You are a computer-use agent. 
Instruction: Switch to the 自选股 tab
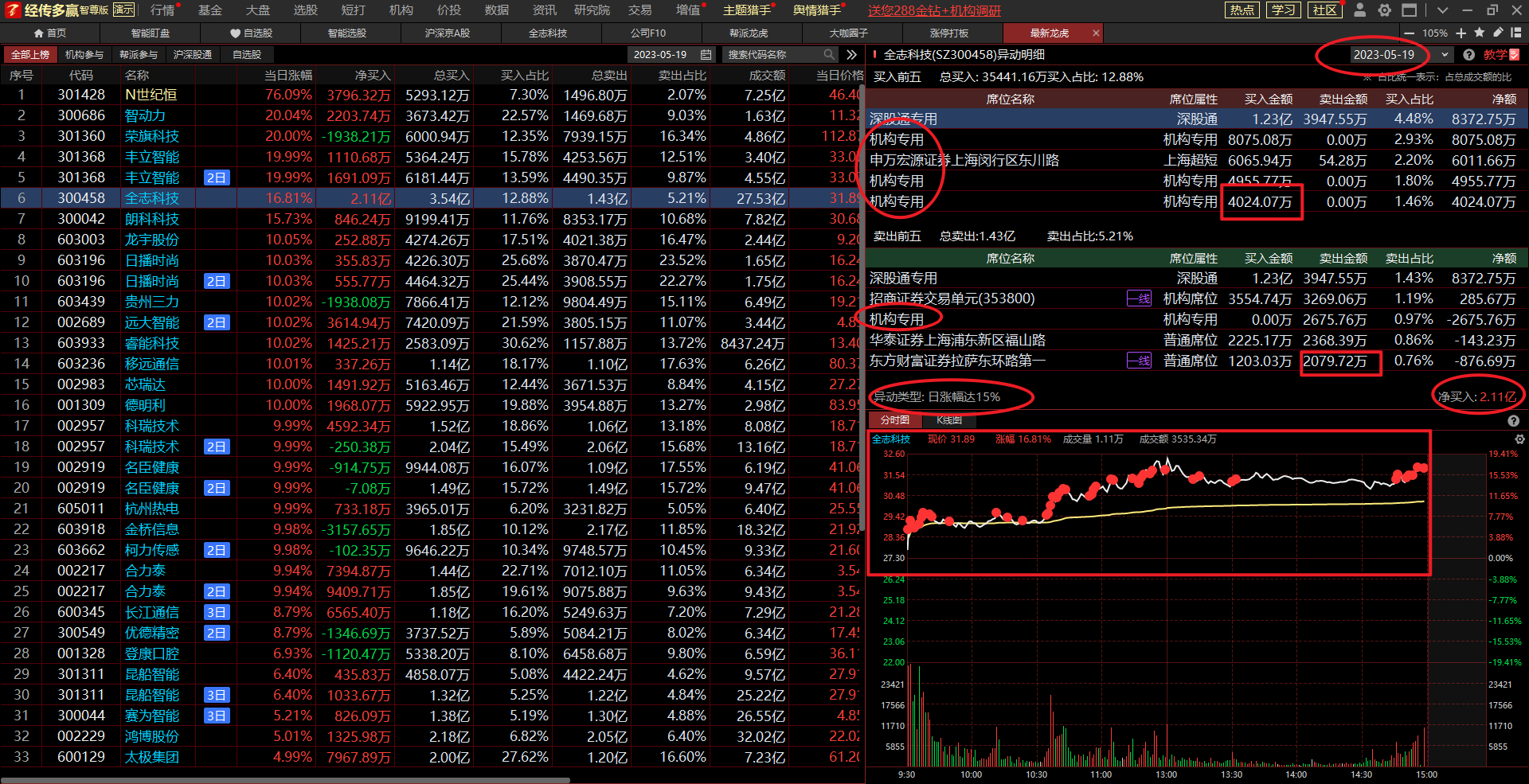point(251,33)
